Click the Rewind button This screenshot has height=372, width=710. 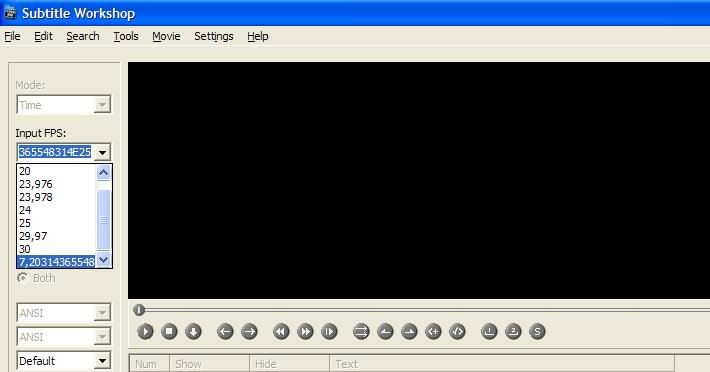click(281, 332)
